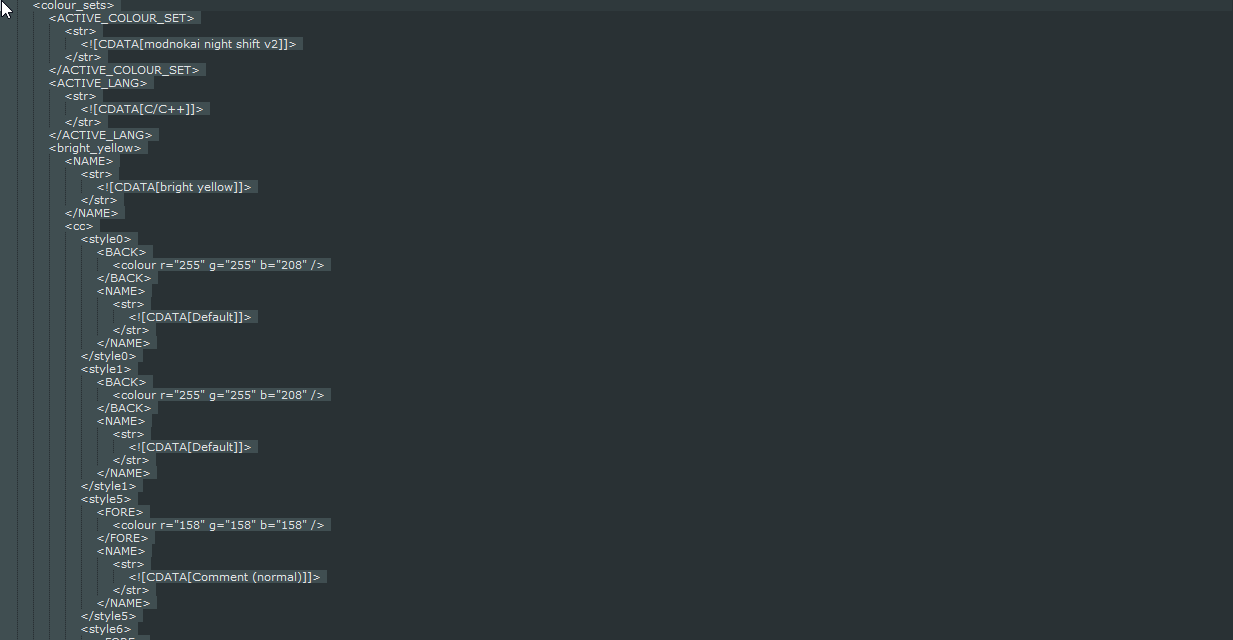The height and width of the screenshot is (640, 1233).
Task: Click the closing </style5> tag
Action: coord(108,616)
